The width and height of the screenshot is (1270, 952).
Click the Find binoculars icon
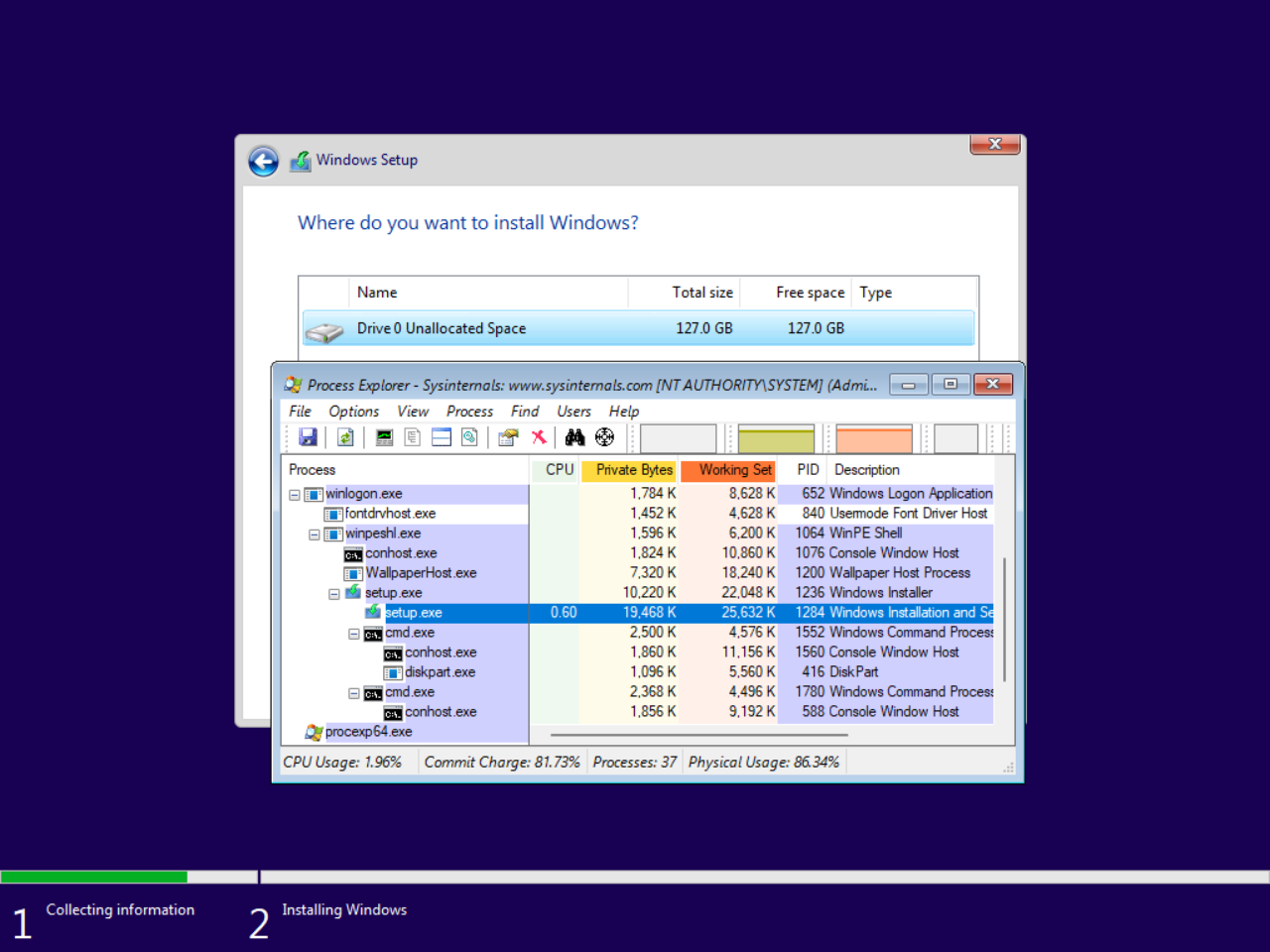click(574, 437)
